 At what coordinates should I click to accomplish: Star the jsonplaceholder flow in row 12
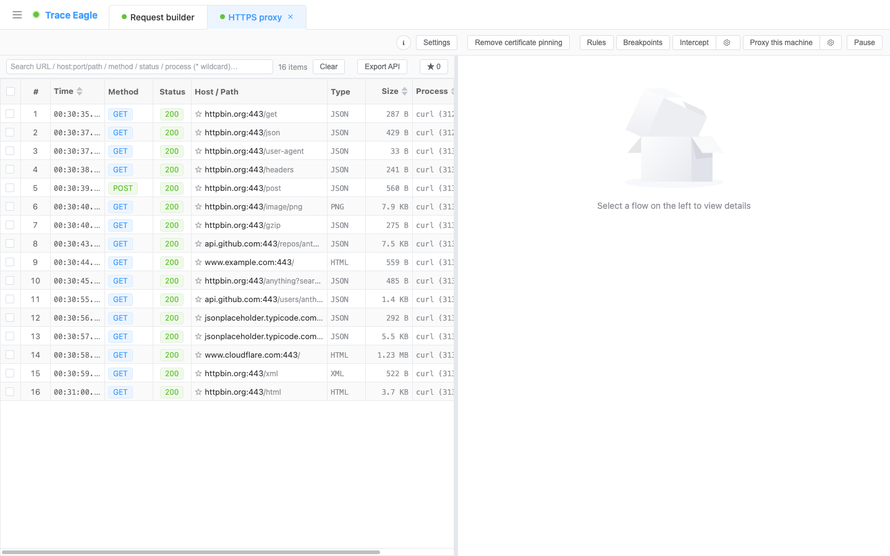[x=198, y=318]
